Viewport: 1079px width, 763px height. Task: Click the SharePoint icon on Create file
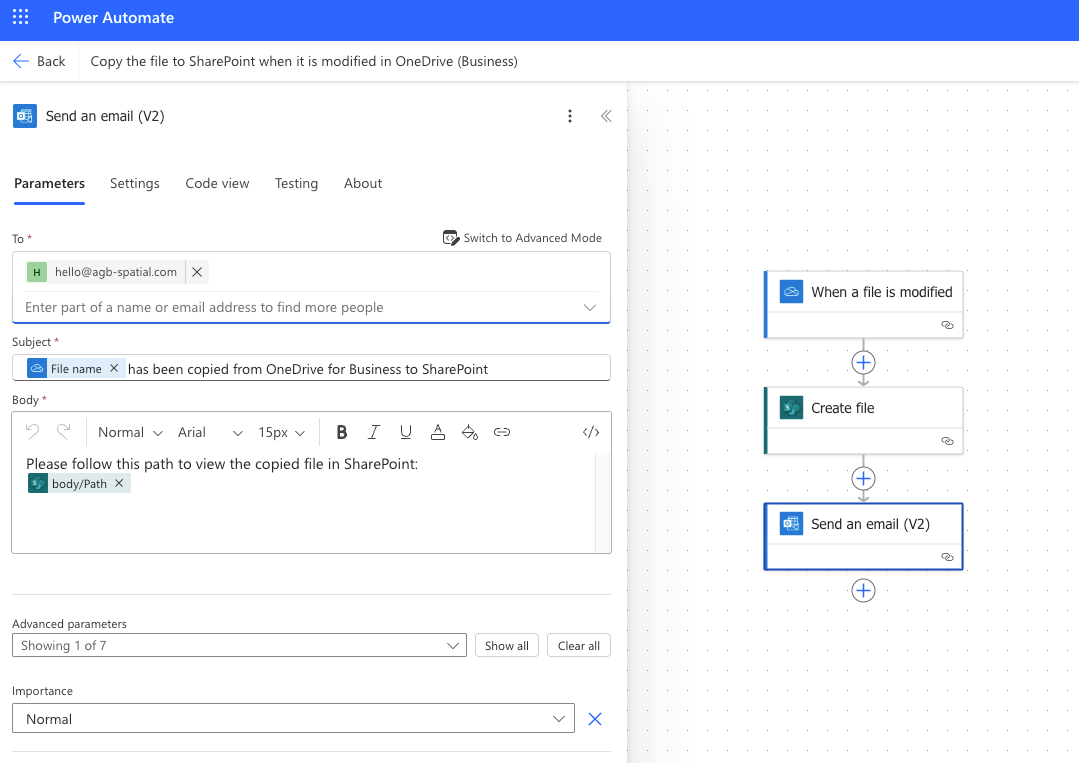[x=791, y=408]
